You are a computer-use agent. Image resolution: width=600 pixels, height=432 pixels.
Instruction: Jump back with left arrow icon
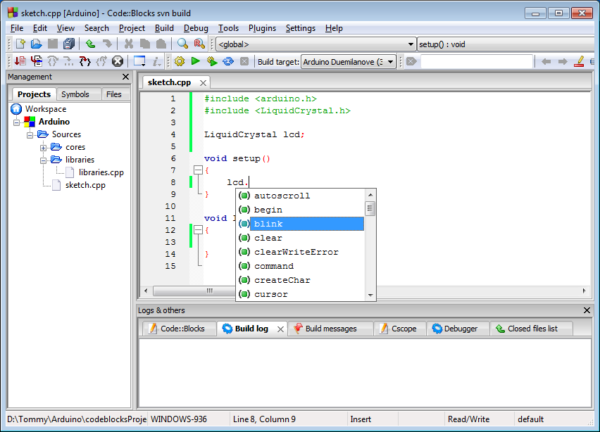coord(546,62)
